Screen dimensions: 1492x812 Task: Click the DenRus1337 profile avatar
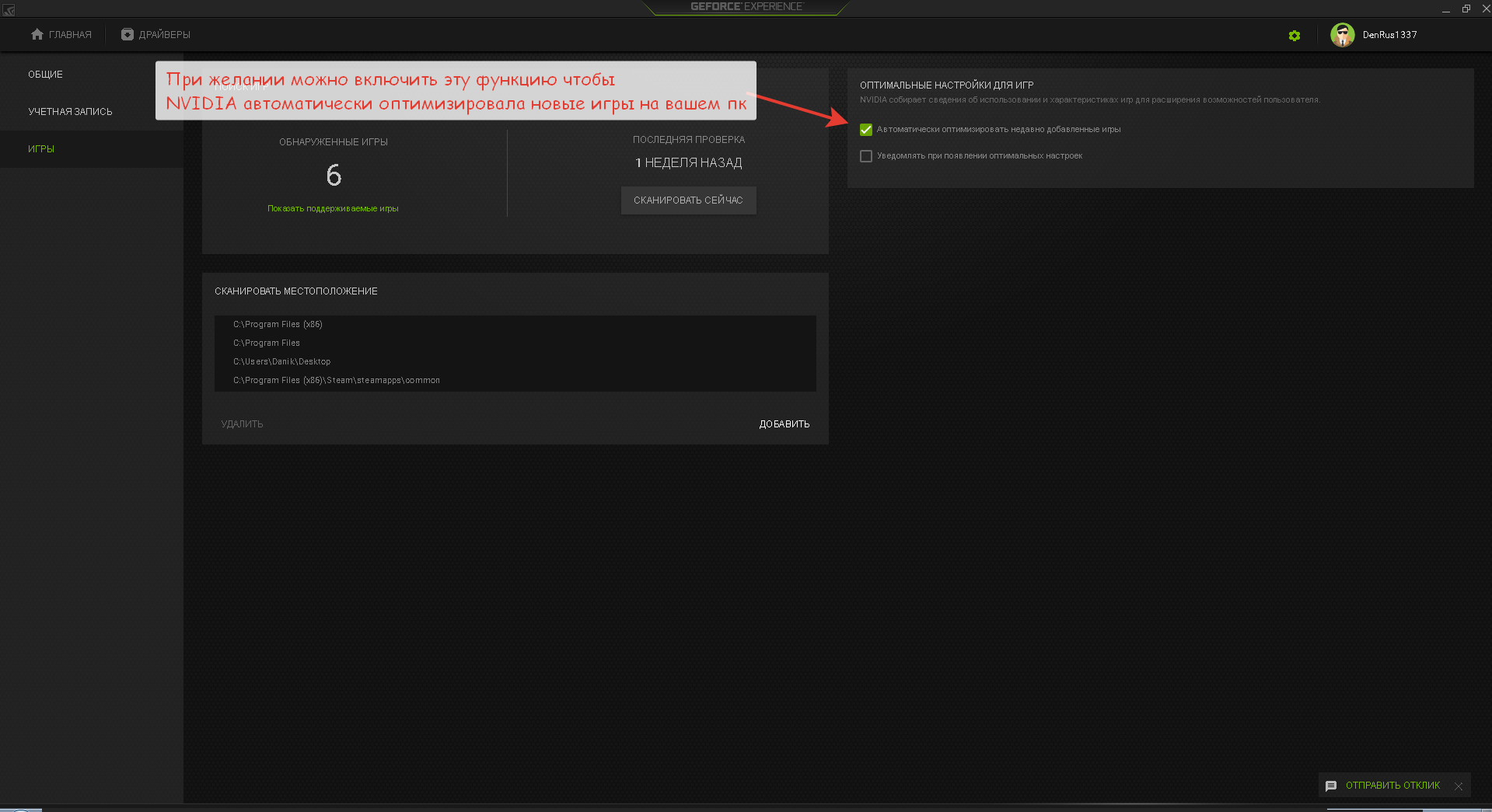(x=1343, y=35)
